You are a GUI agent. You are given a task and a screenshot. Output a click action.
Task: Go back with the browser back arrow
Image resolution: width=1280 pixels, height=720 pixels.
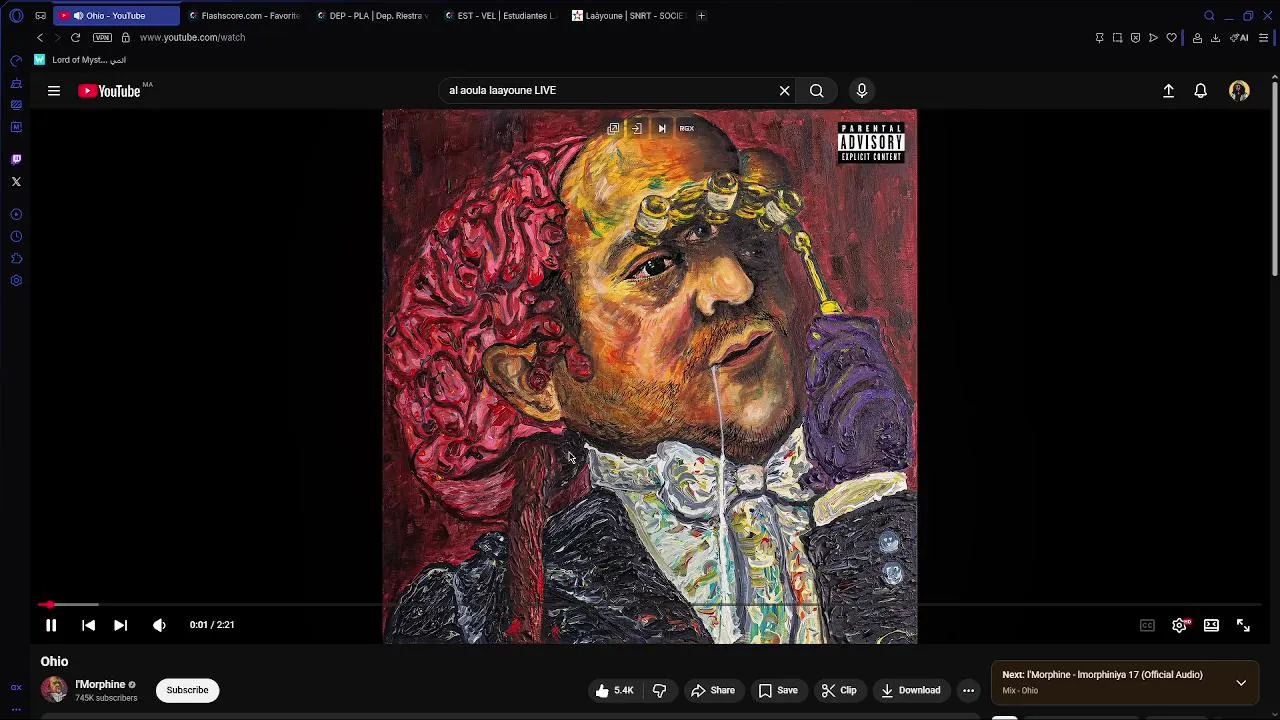click(x=40, y=37)
